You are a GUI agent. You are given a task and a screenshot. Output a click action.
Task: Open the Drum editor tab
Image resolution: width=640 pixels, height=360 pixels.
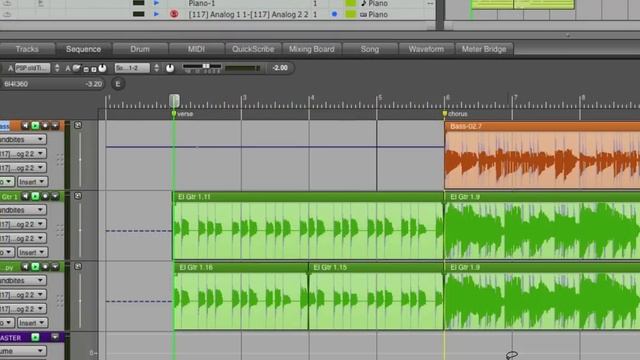tap(140, 49)
